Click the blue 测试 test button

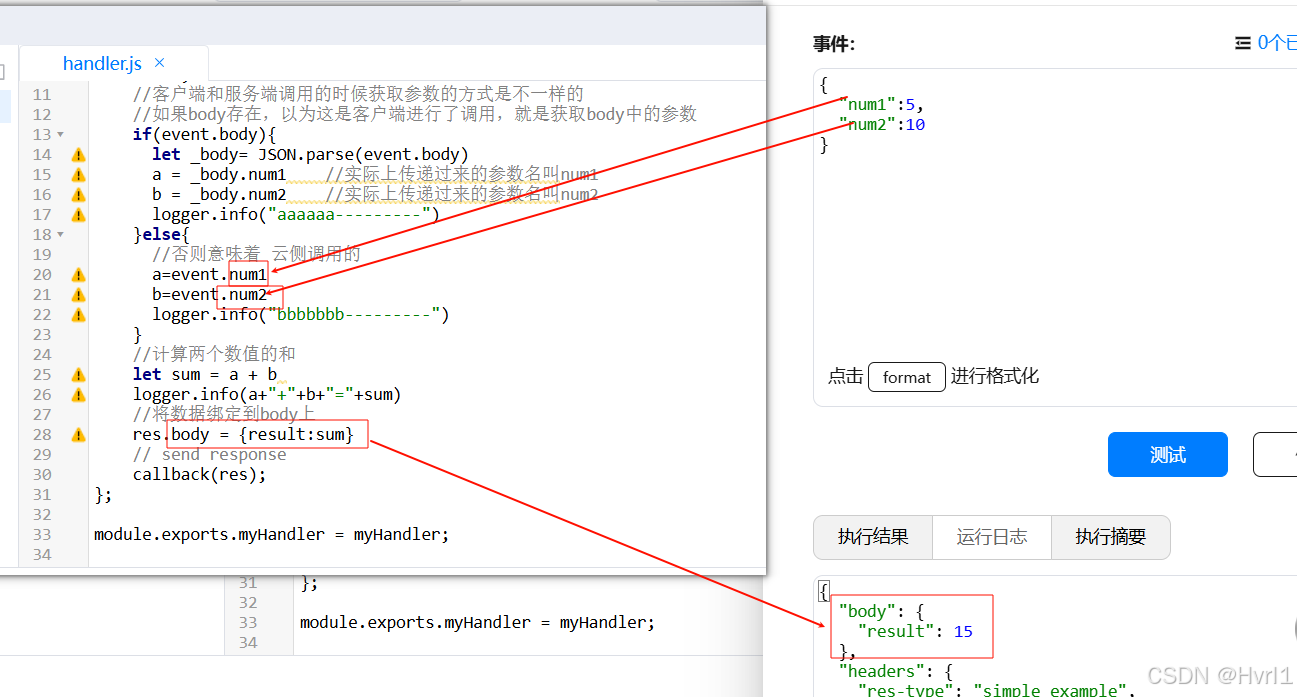click(1167, 455)
